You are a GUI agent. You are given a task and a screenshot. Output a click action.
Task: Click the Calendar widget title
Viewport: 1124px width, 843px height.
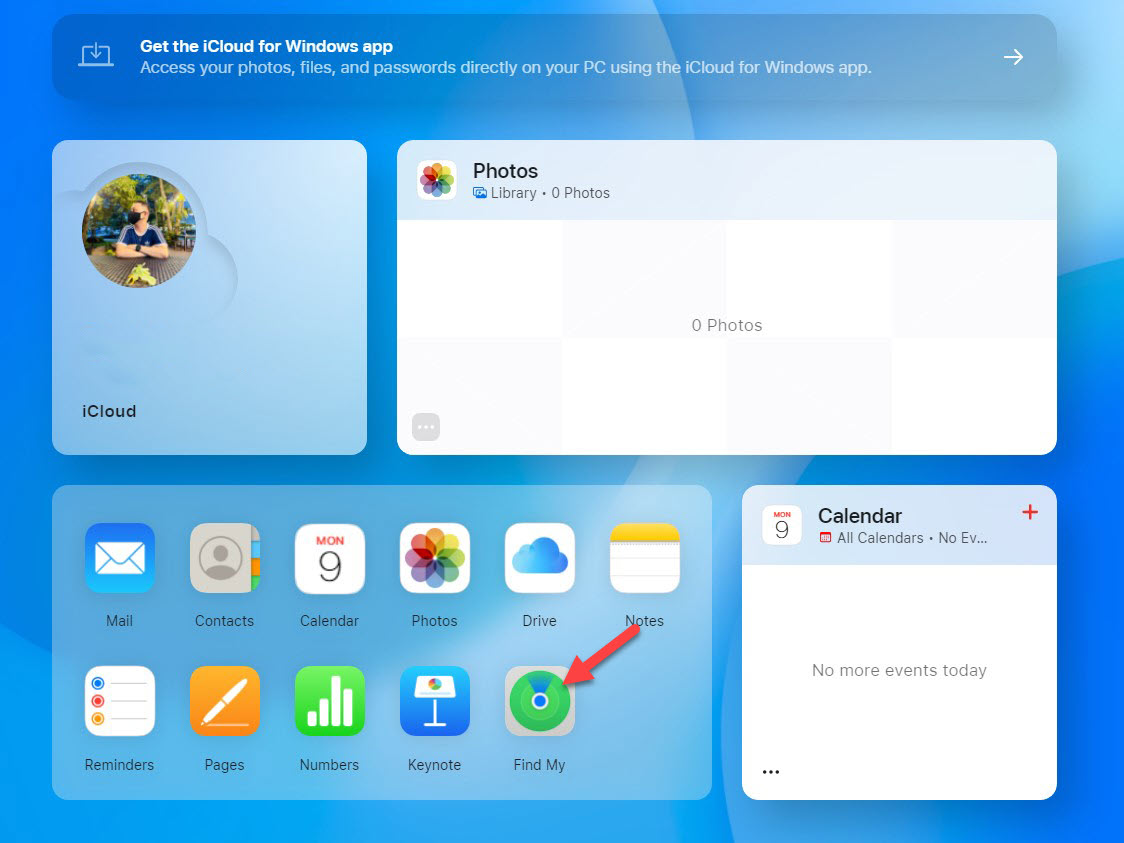click(859, 515)
